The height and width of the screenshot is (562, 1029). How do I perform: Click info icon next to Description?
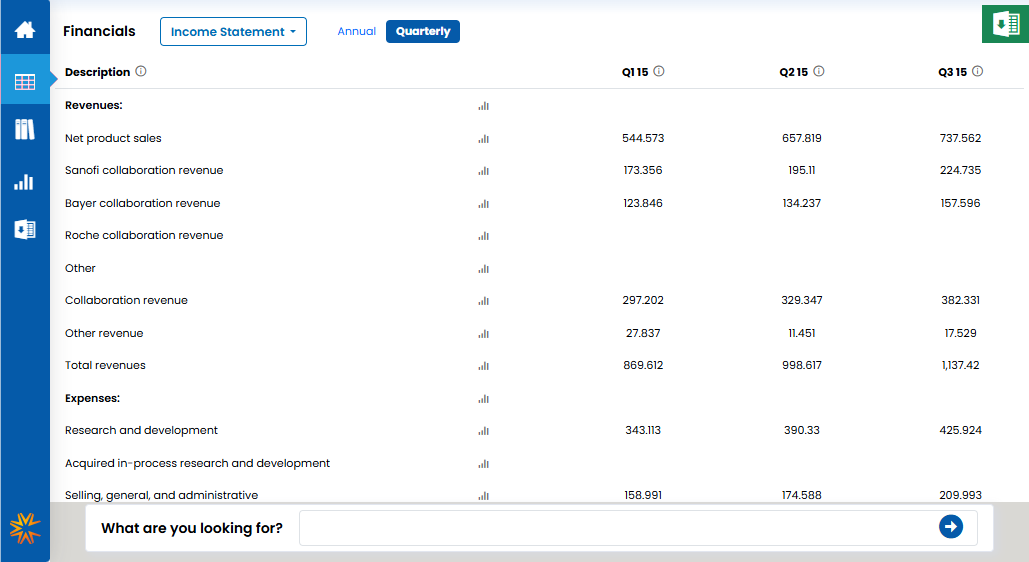141,71
